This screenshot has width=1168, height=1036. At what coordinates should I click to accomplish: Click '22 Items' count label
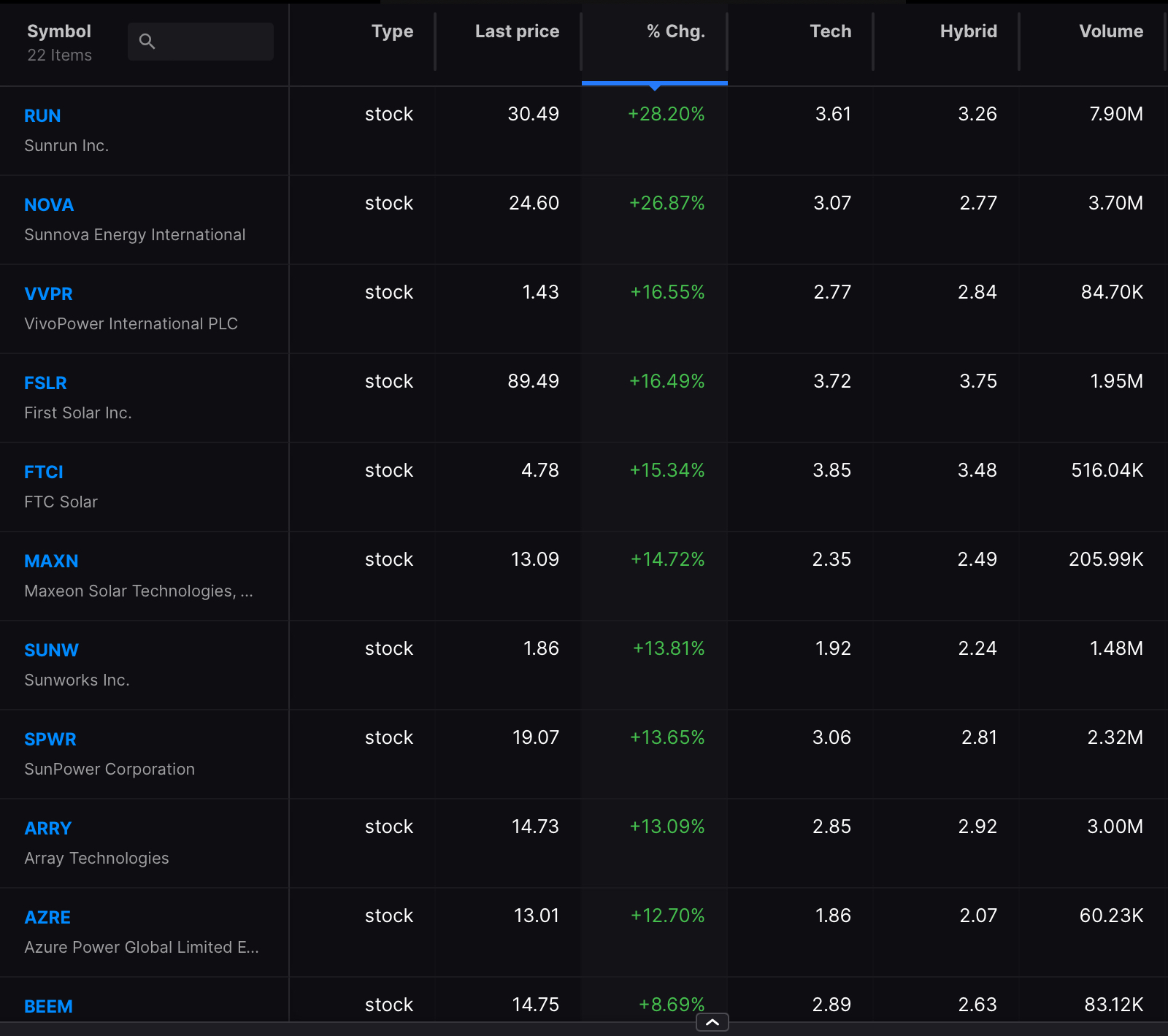tap(60, 55)
